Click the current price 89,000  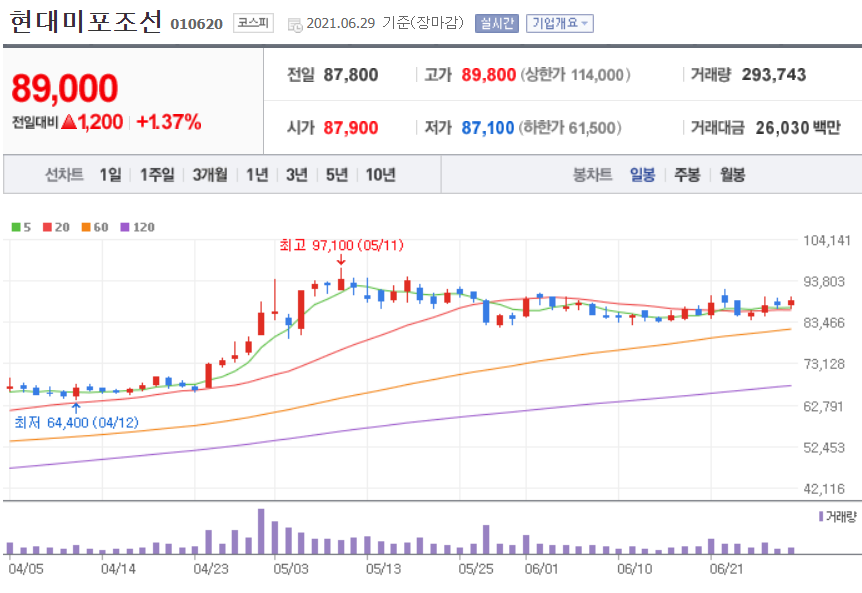[65, 88]
